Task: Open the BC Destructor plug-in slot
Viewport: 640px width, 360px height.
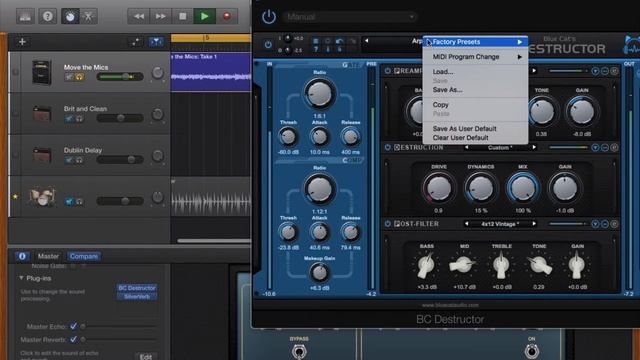Action: (x=137, y=288)
